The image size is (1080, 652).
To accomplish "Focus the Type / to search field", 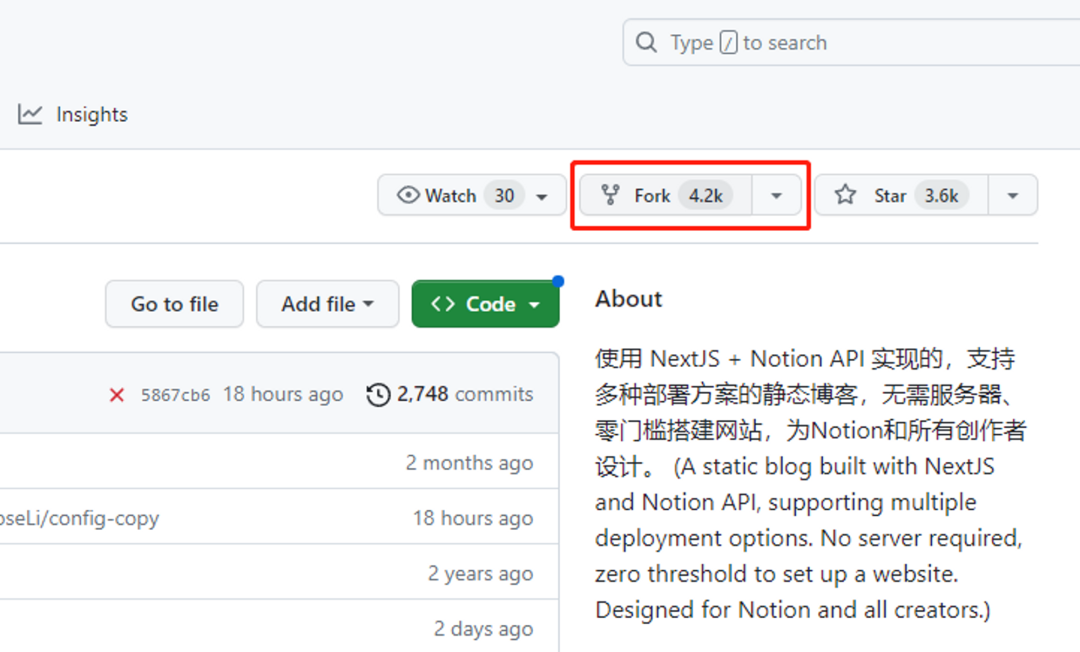I will click(x=850, y=43).
